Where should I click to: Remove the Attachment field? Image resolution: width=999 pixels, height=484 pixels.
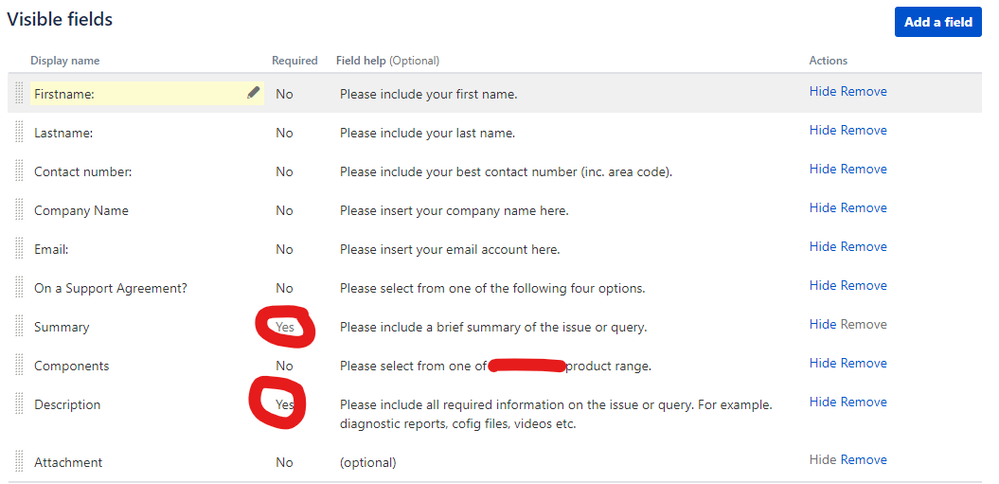[x=863, y=460]
